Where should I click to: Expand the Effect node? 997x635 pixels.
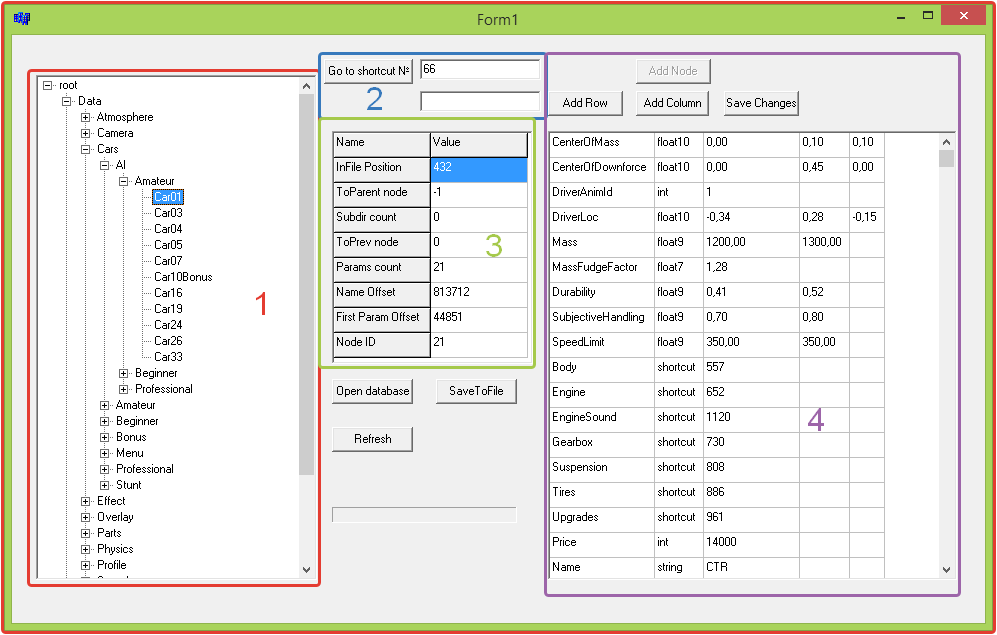[85, 502]
